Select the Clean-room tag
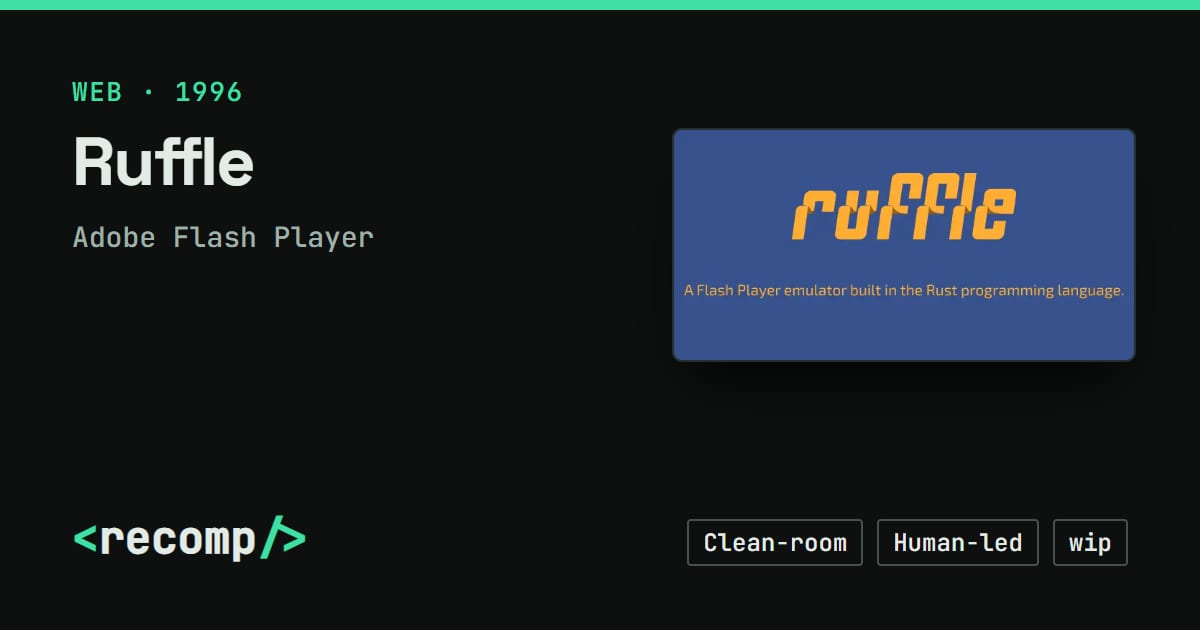 (x=775, y=543)
